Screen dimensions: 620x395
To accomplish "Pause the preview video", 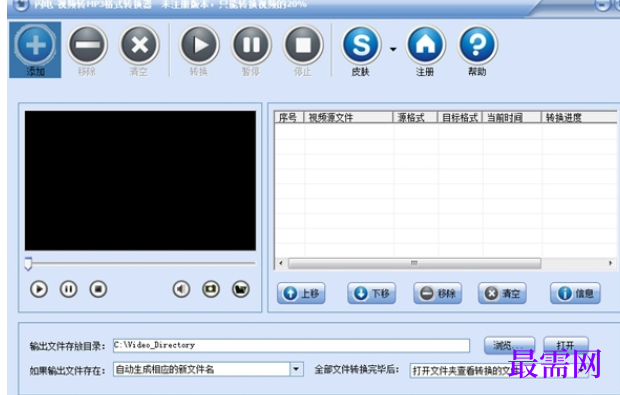I will coord(68,289).
